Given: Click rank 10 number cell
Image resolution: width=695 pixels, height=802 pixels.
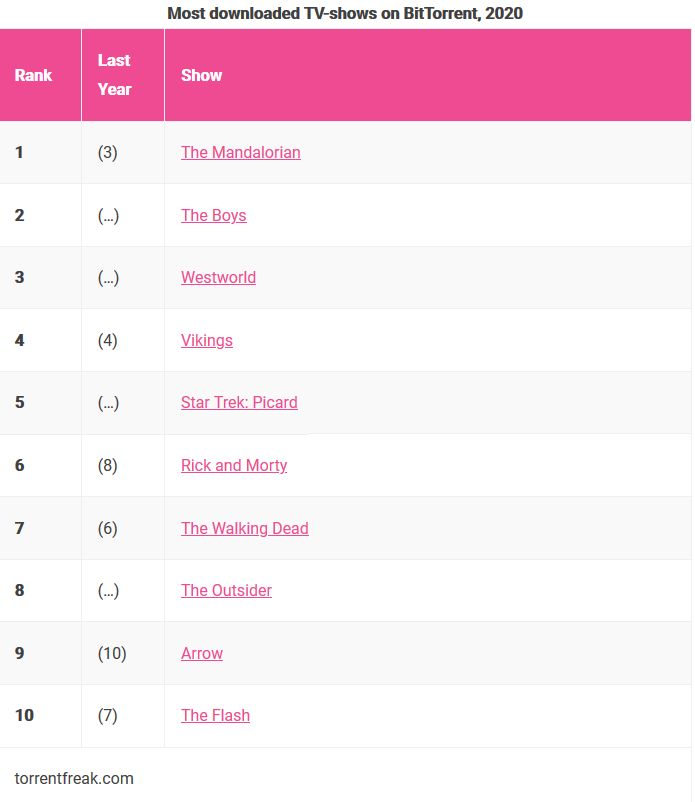Looking at the screenshot, I should coord(24,716).
